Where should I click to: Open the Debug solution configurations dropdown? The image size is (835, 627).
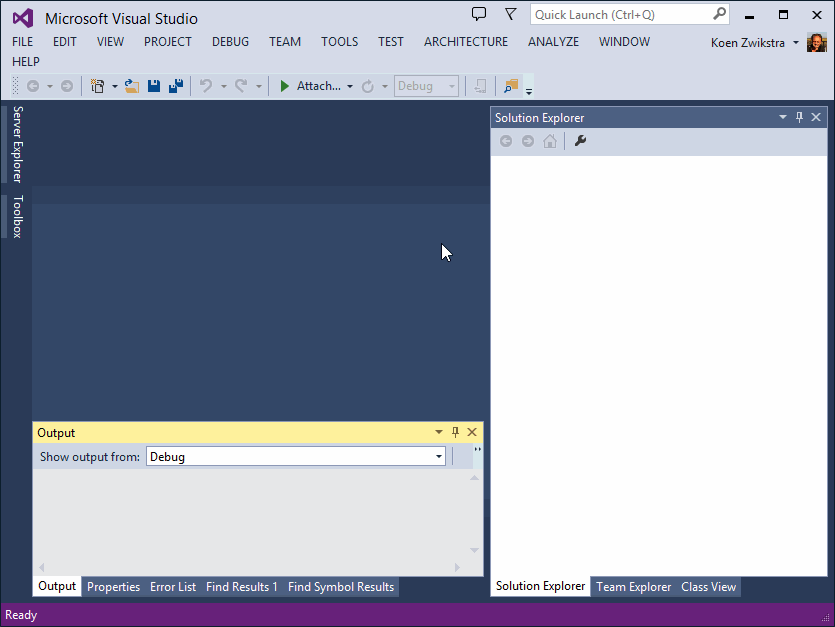point(426,86)
